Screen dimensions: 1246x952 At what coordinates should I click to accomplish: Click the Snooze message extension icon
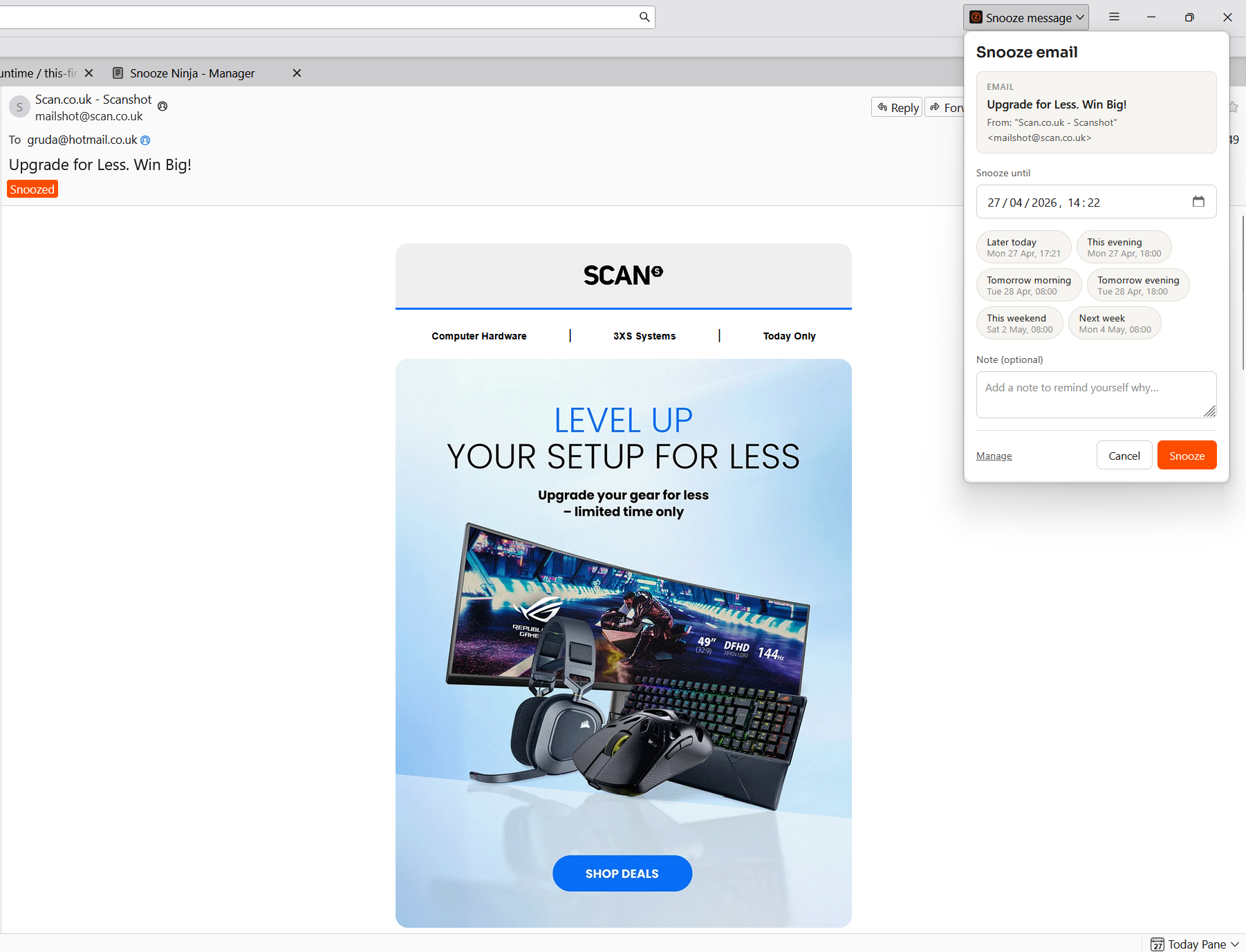pos(976,17)
